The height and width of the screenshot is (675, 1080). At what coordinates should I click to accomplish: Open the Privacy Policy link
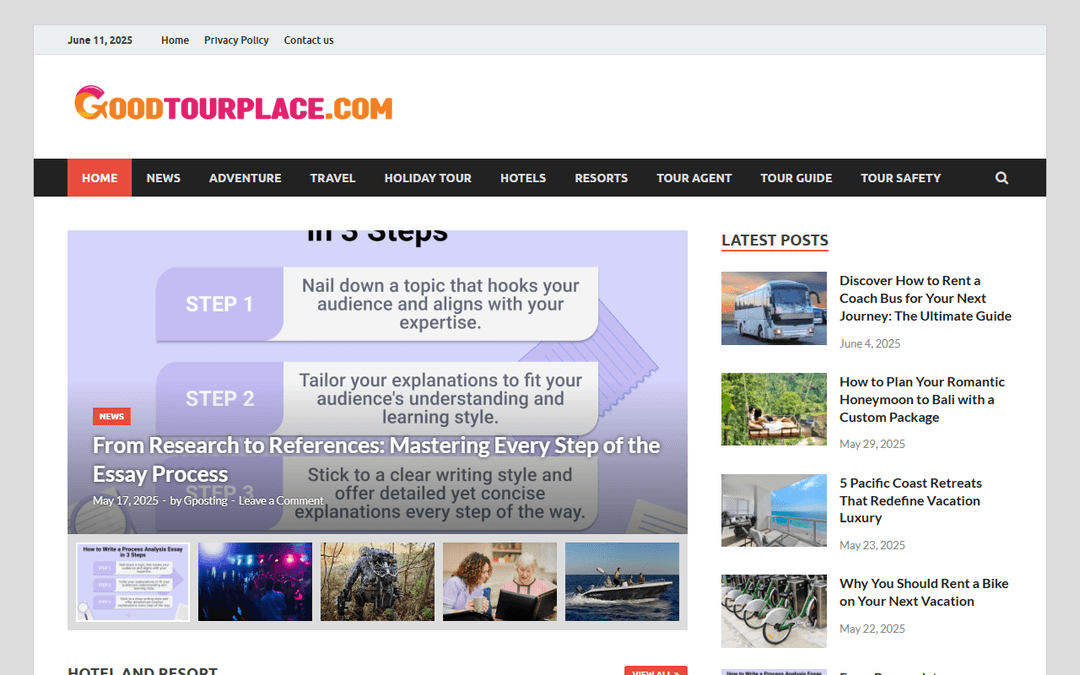(x=236, y=40)
